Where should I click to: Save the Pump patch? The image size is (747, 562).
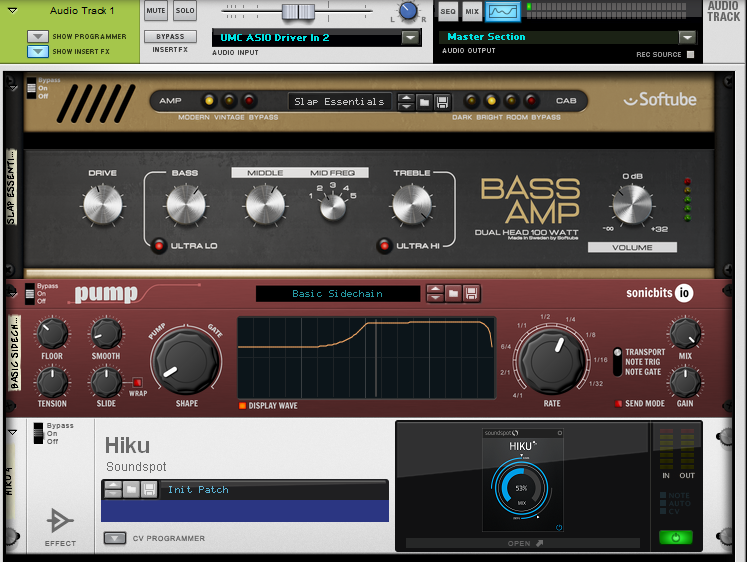pyautogui.click(x=471, y=293)
